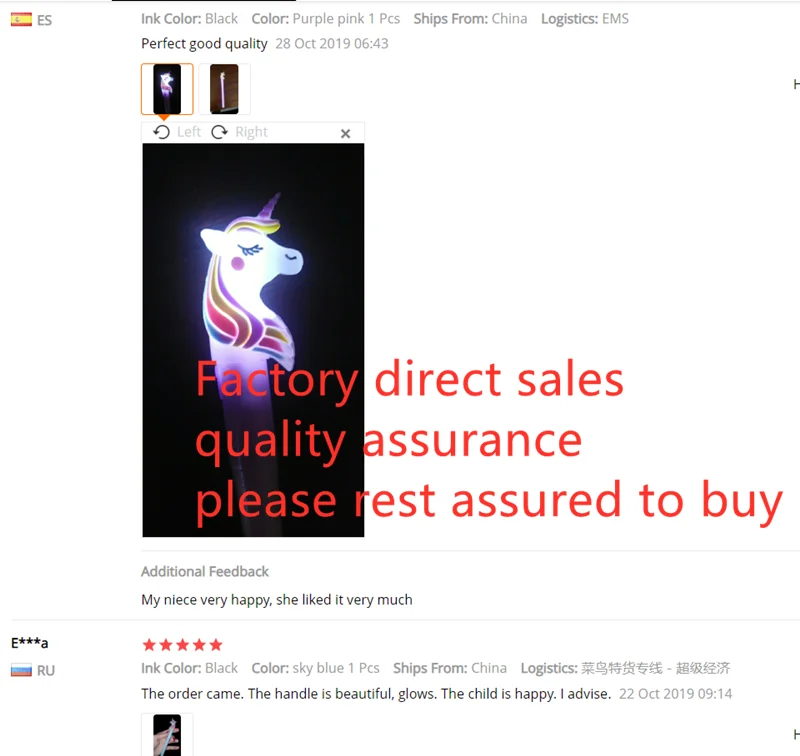Click the 'Perfect good quality' review text
This screenshot has width=800, height=756.
[204, 44]
